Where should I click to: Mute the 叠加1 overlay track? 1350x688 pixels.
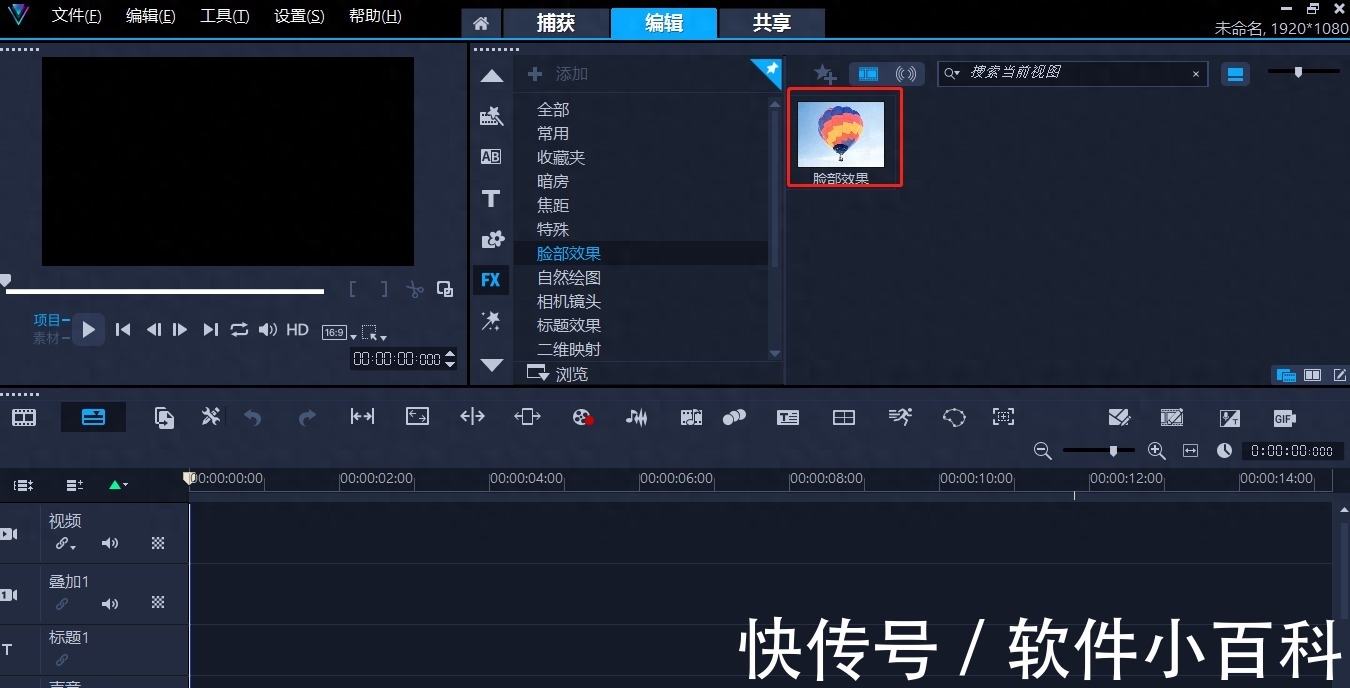tap(110, 603)
